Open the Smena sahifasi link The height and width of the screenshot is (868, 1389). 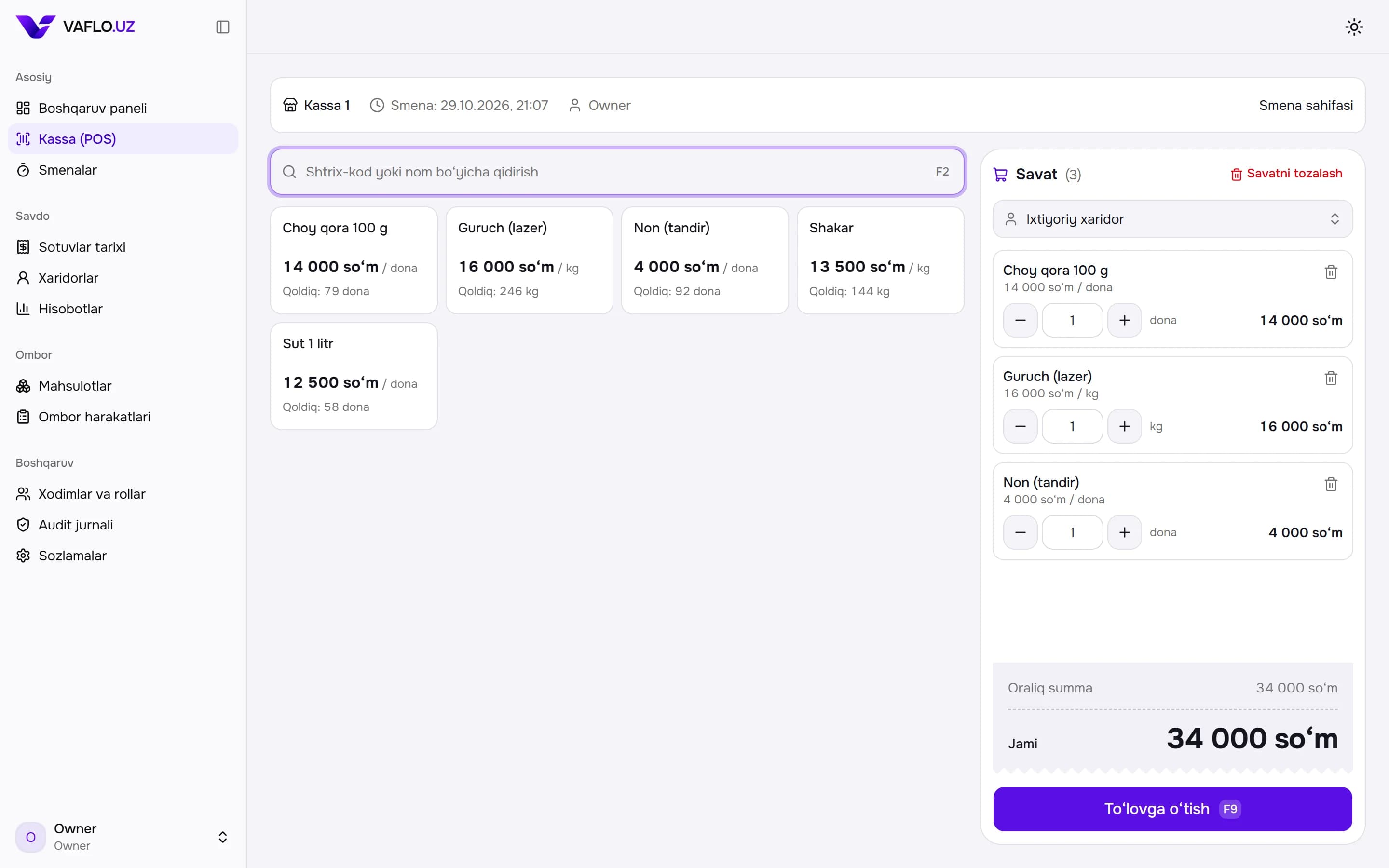pos(1306,106)
